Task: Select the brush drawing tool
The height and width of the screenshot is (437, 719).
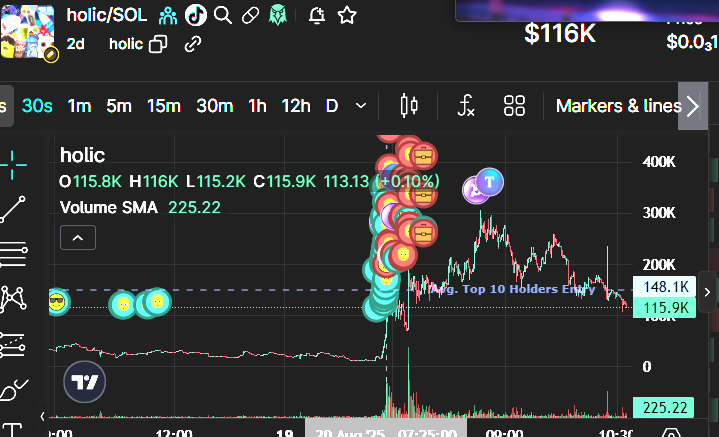Action: pos(14,390)
